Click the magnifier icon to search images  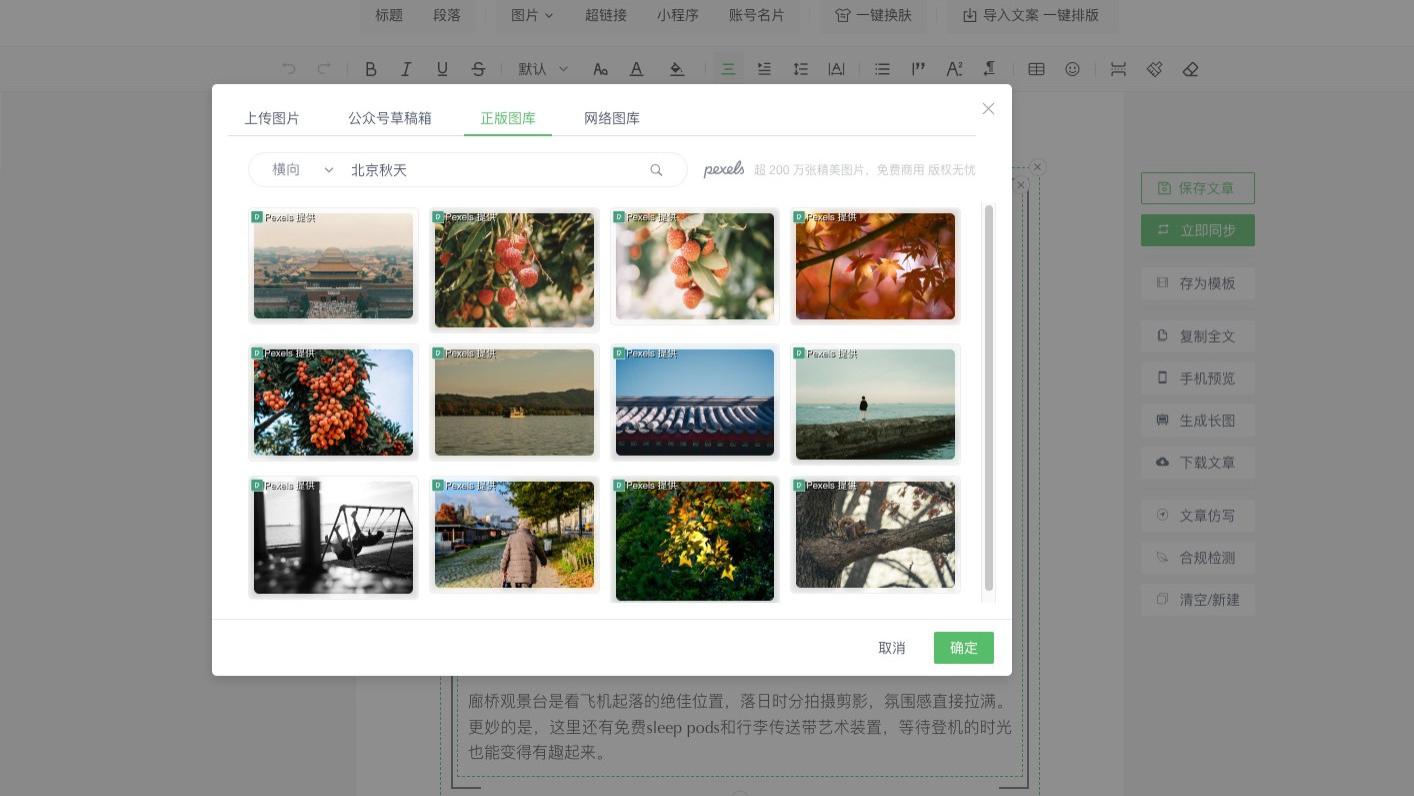pos(656,170)
